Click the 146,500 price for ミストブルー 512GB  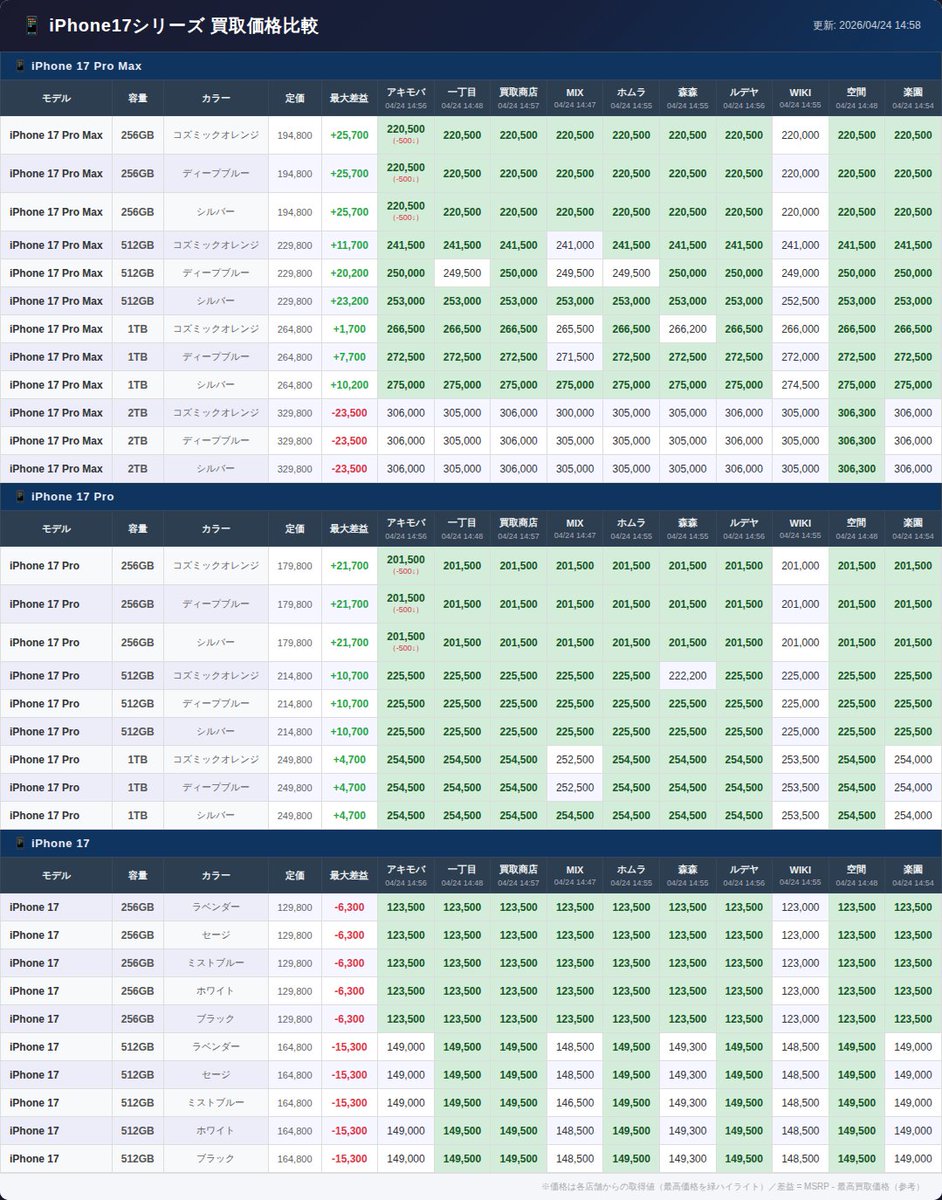click(575, 1103)
